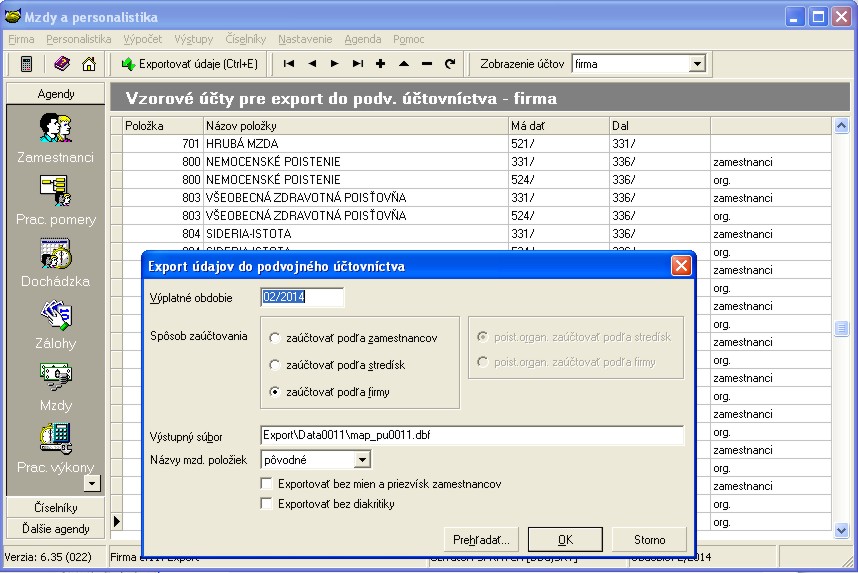Confirm export with OK button
The width and height of the screenshot is (858, 573).
pyautogui.click(x=565, y=540)
